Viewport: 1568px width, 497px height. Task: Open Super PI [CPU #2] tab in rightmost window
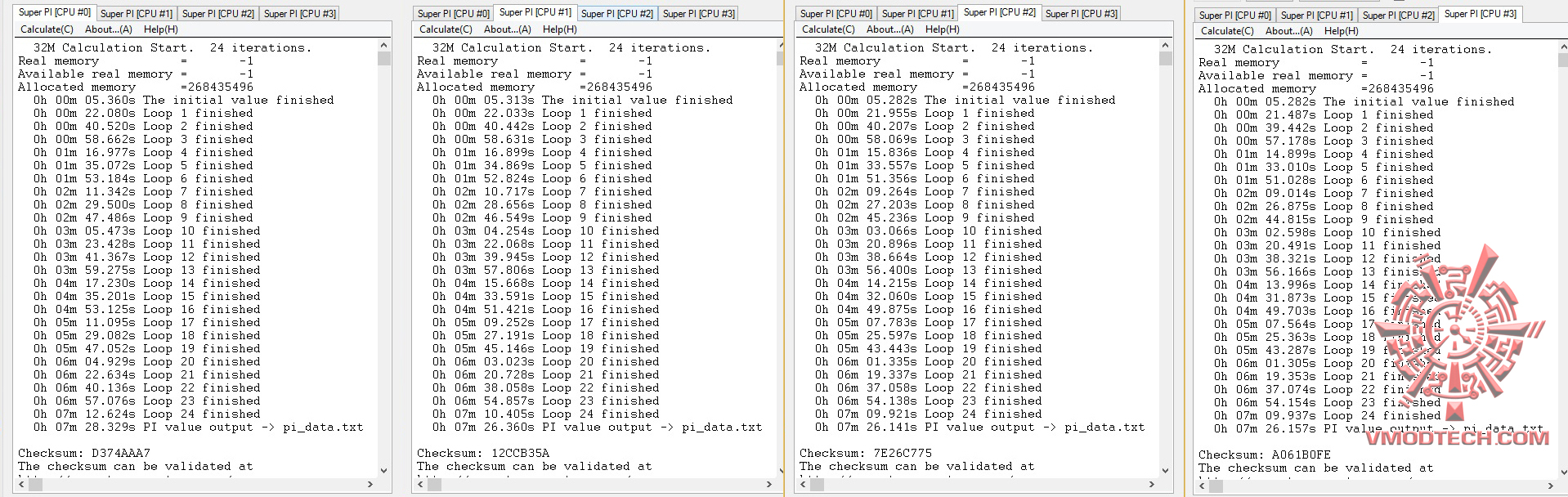coord(1398,16)
